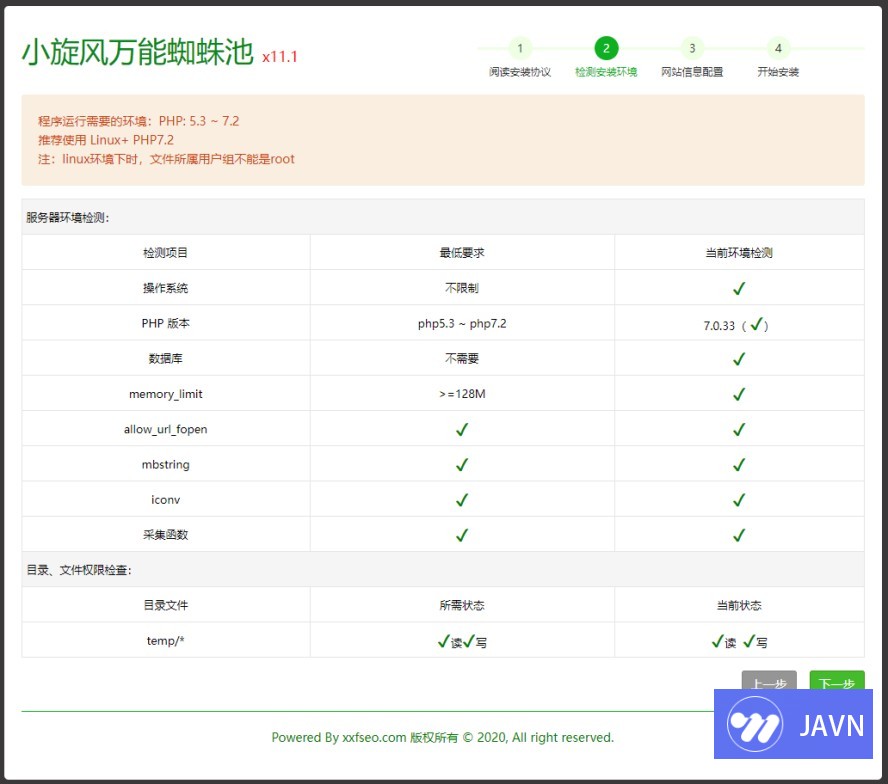
Task: Click the current-status 写 checkmark for temp/*
Action: tap(749, 641)
